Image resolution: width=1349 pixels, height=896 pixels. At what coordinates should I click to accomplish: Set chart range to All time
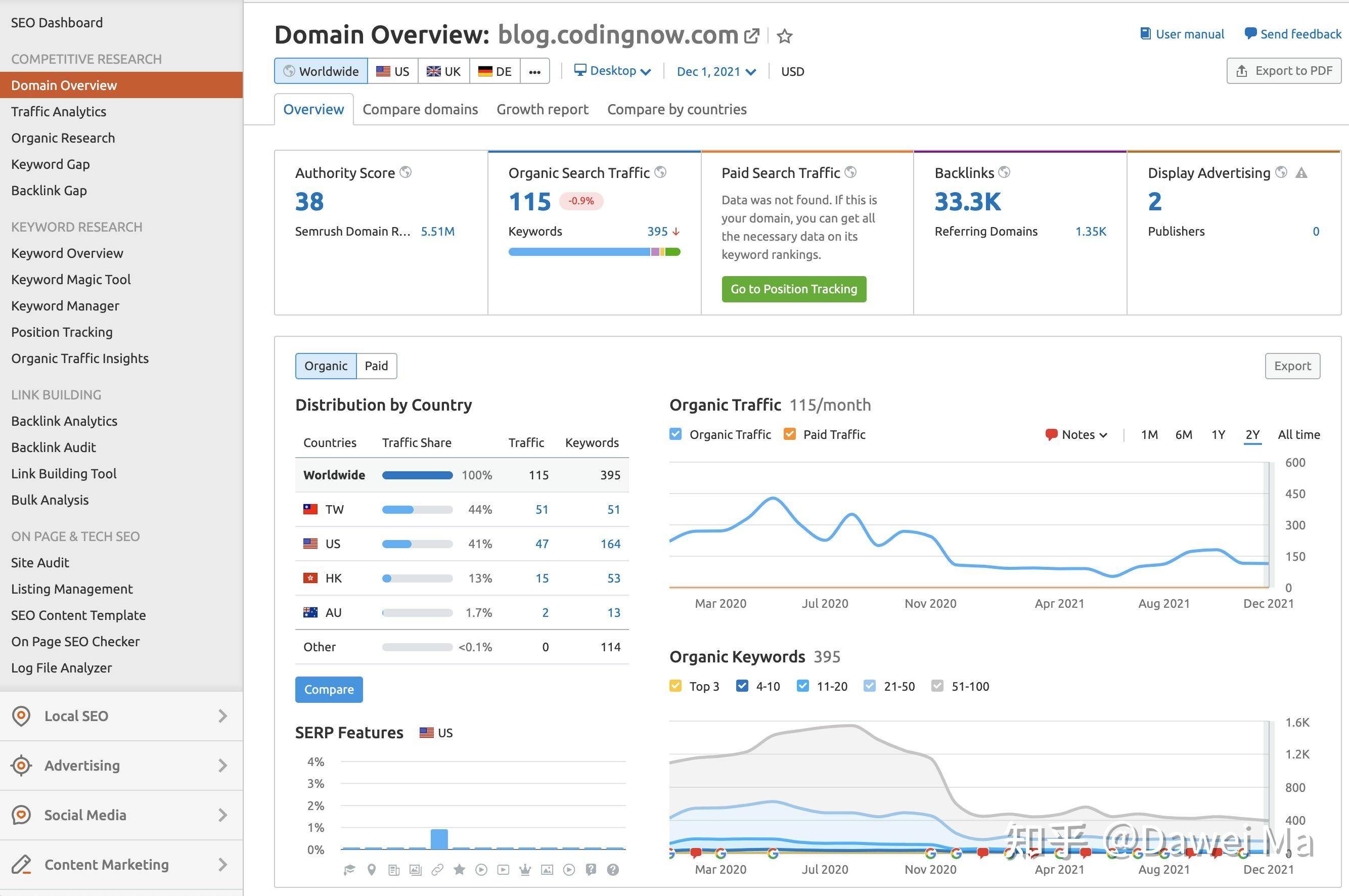click(x=1299, y=434)
